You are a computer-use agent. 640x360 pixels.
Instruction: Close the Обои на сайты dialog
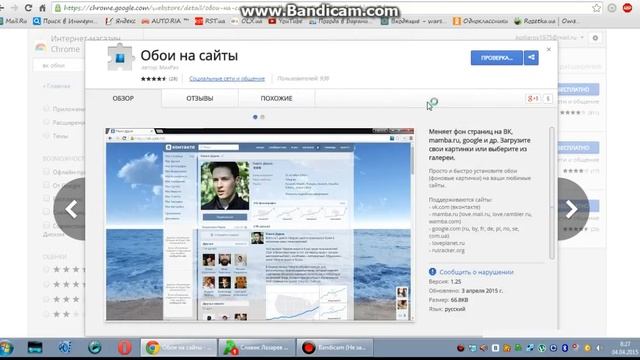(x=549, y=49)
